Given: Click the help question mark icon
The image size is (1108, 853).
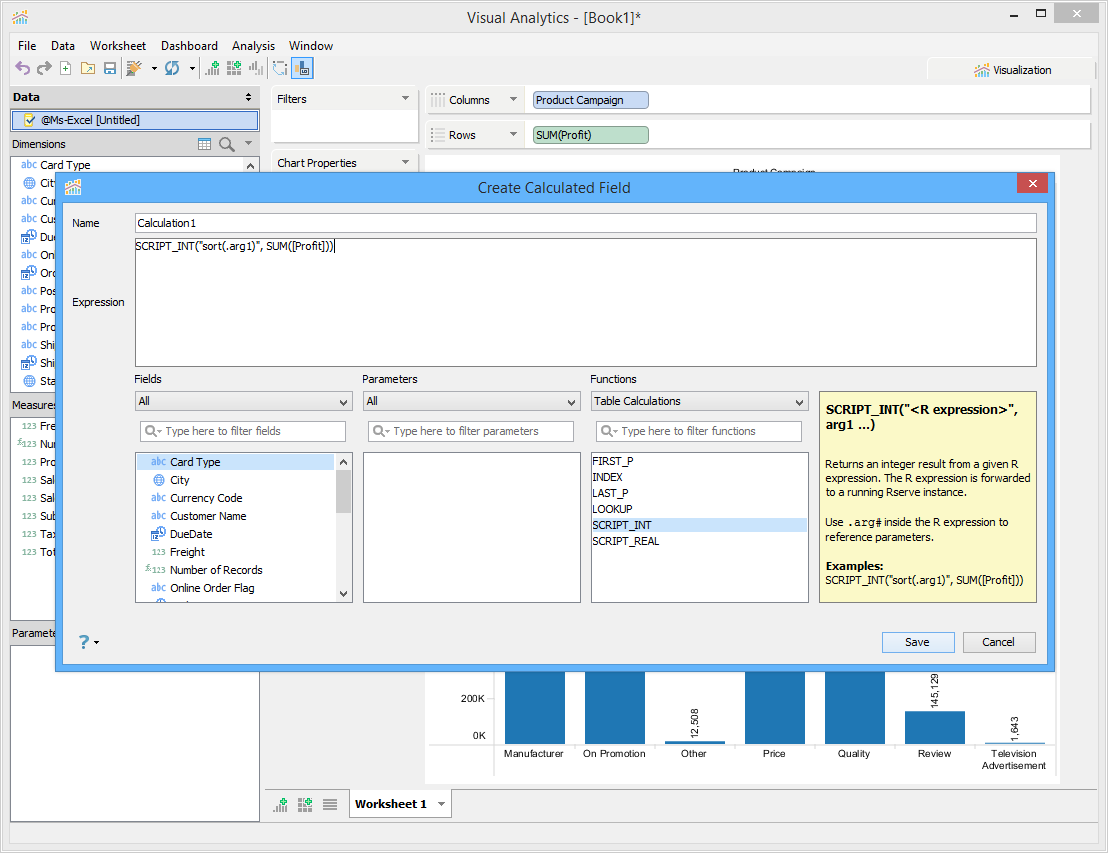Looking at the screenshot, I should coord(84,642).
